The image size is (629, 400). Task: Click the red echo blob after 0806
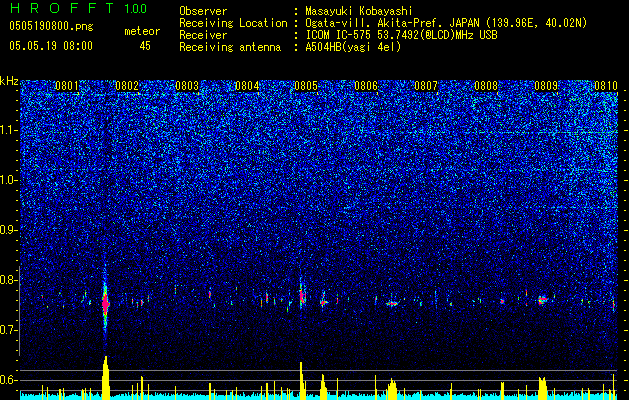pyautogui.click(x=392, y=304)
